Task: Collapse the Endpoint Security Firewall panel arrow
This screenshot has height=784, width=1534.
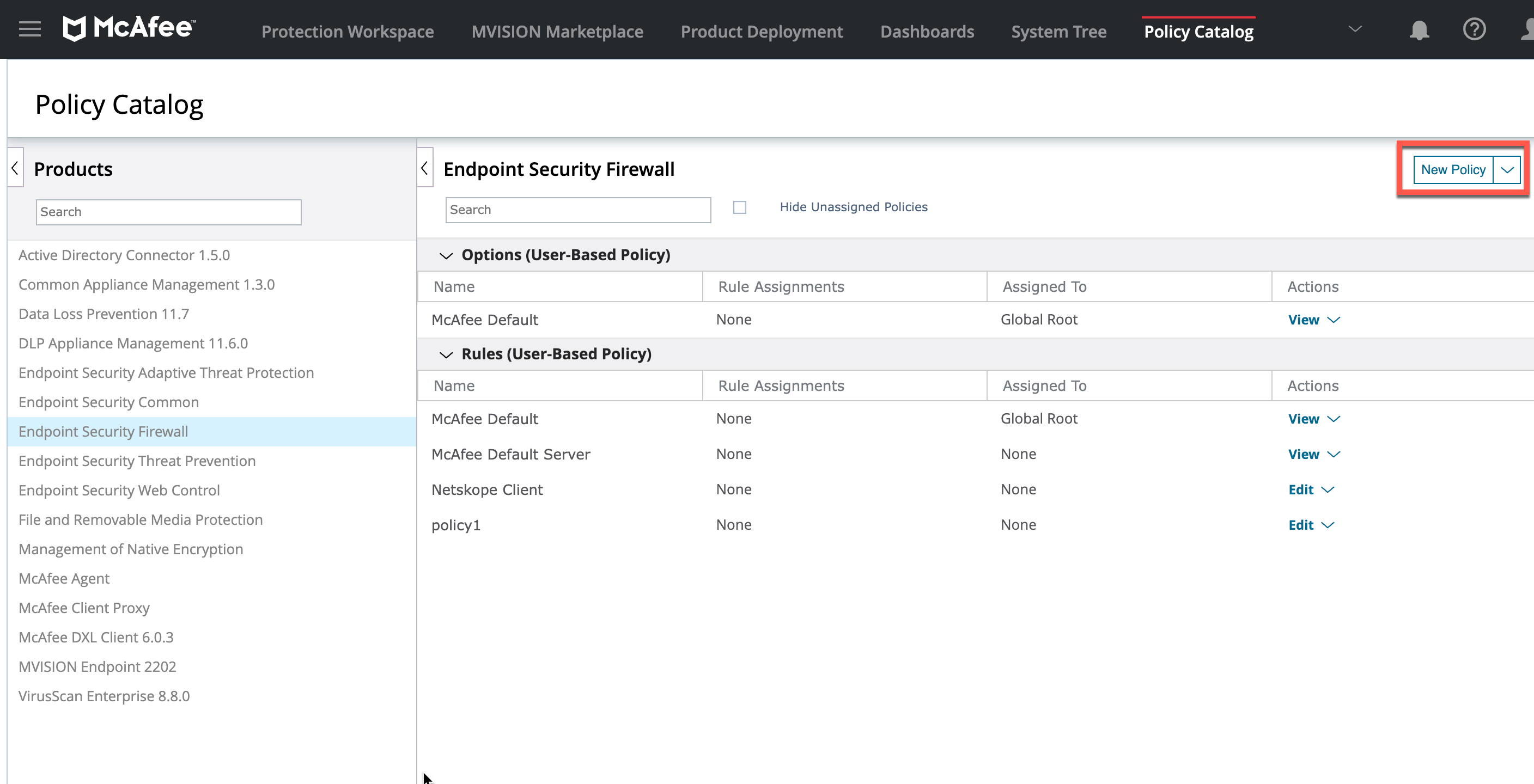Action: (x=424, y=168)
